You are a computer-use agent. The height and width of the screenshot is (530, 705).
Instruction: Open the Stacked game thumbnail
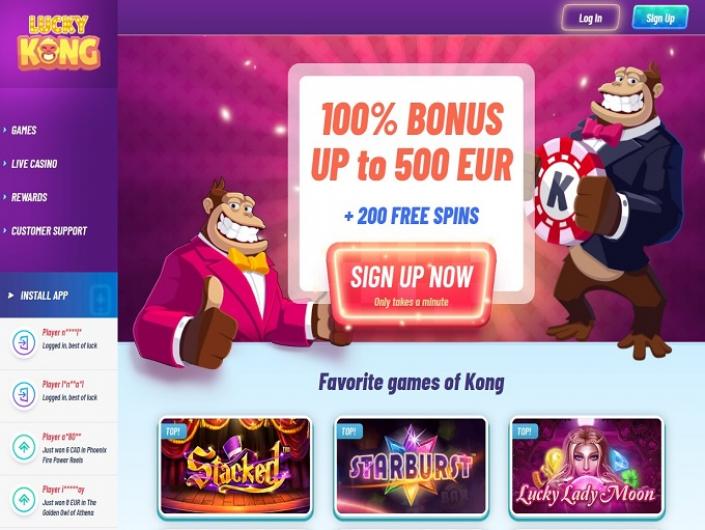point(236,466)
